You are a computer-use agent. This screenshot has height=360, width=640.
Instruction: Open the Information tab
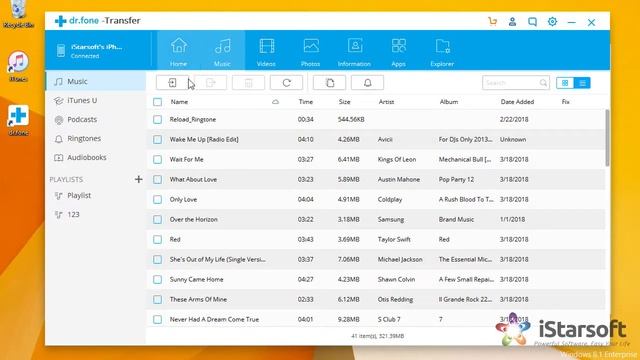coord(354,52)
